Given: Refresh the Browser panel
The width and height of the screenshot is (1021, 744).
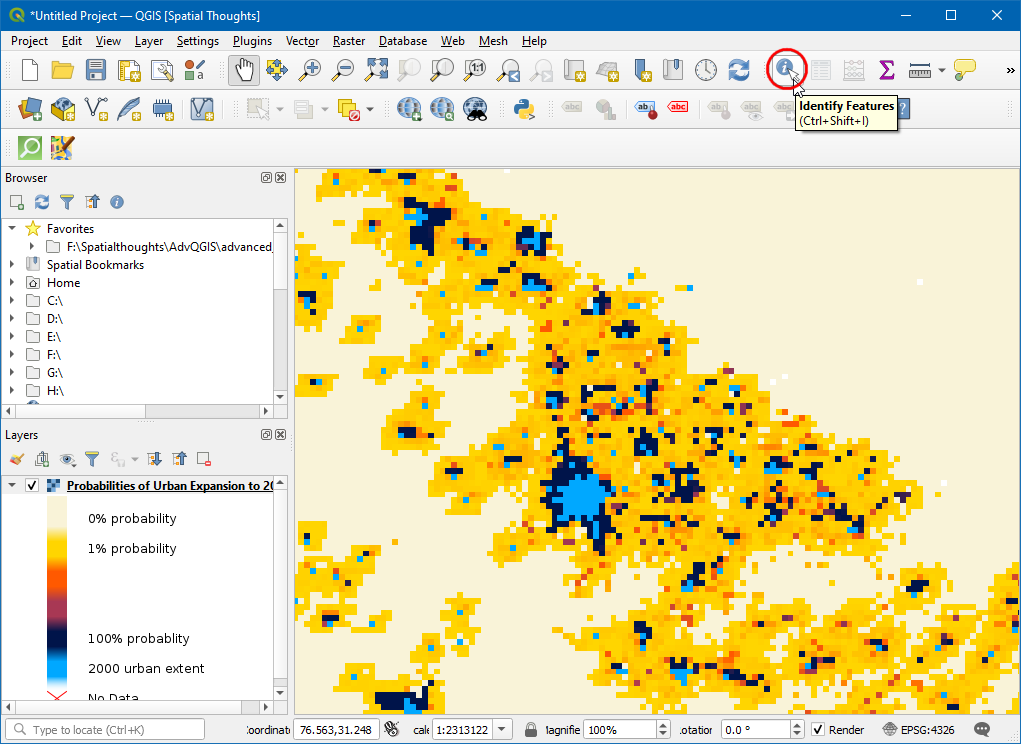Looking at the screenshot, I should click(x=42, y=202).
